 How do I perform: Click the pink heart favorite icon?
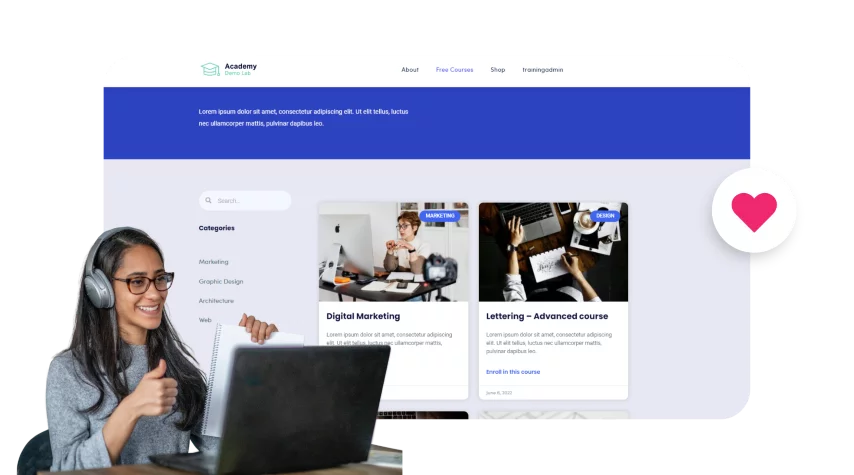tap(754, 211)
